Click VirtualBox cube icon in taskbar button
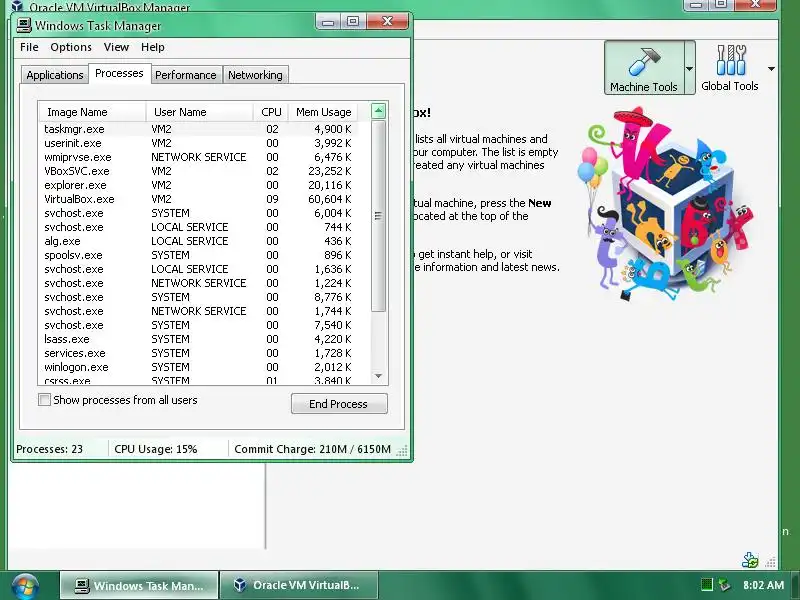 tap(240, 585)
